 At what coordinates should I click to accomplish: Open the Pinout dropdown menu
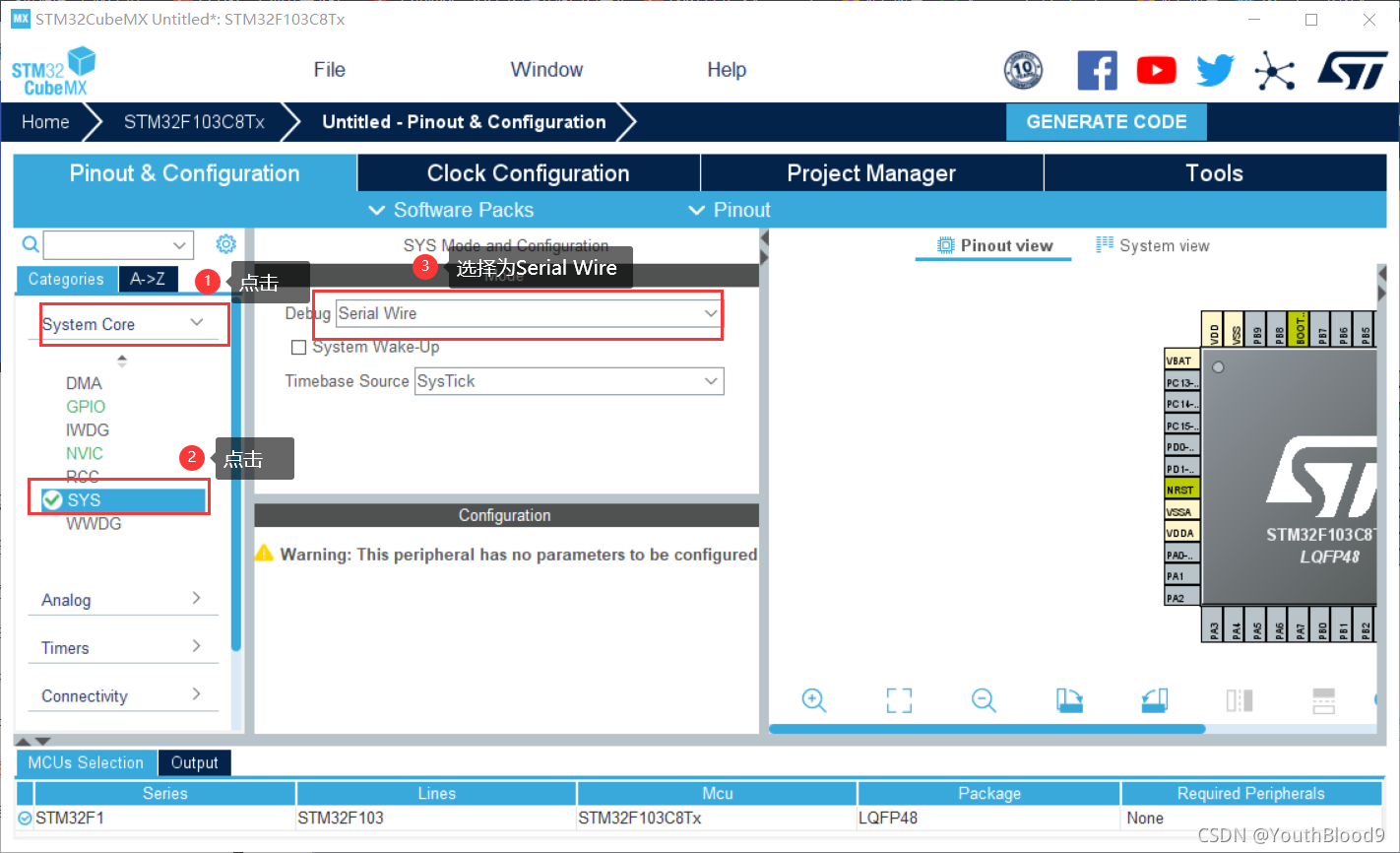pos(730,210)
